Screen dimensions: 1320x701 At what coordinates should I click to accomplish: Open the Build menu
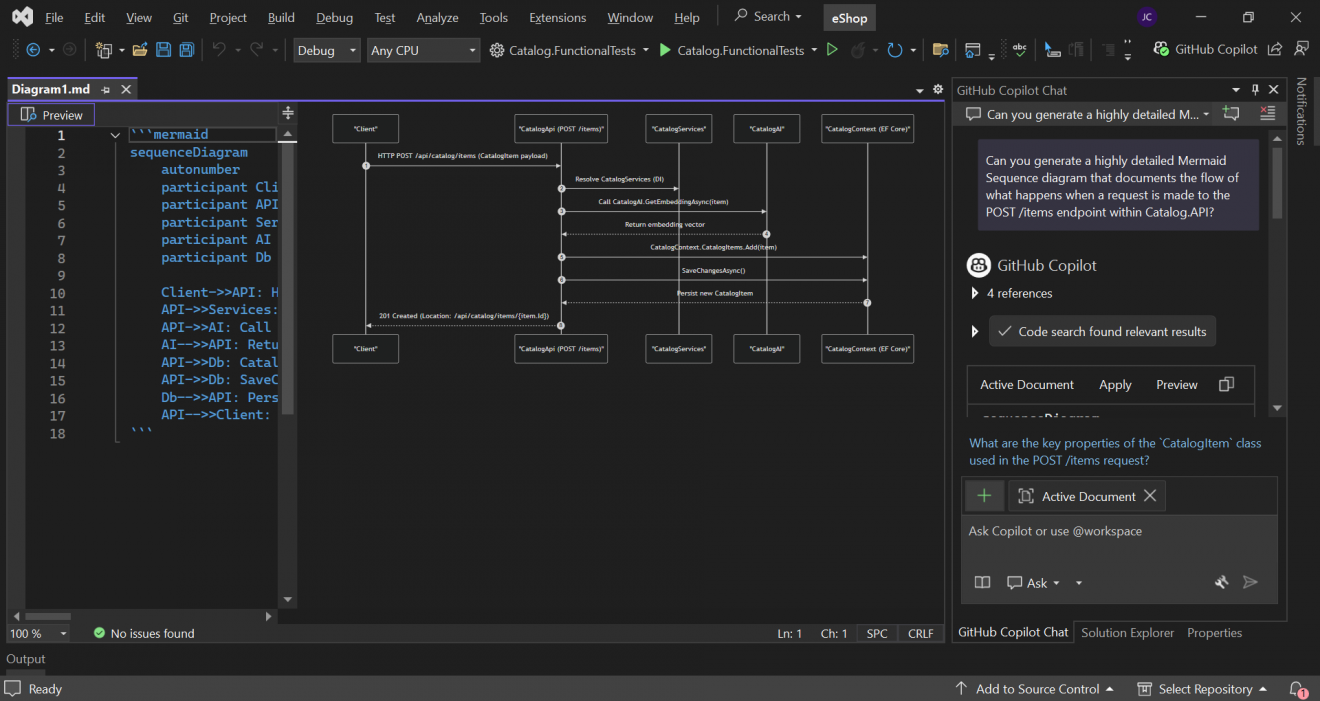click(x=281, y=17)
